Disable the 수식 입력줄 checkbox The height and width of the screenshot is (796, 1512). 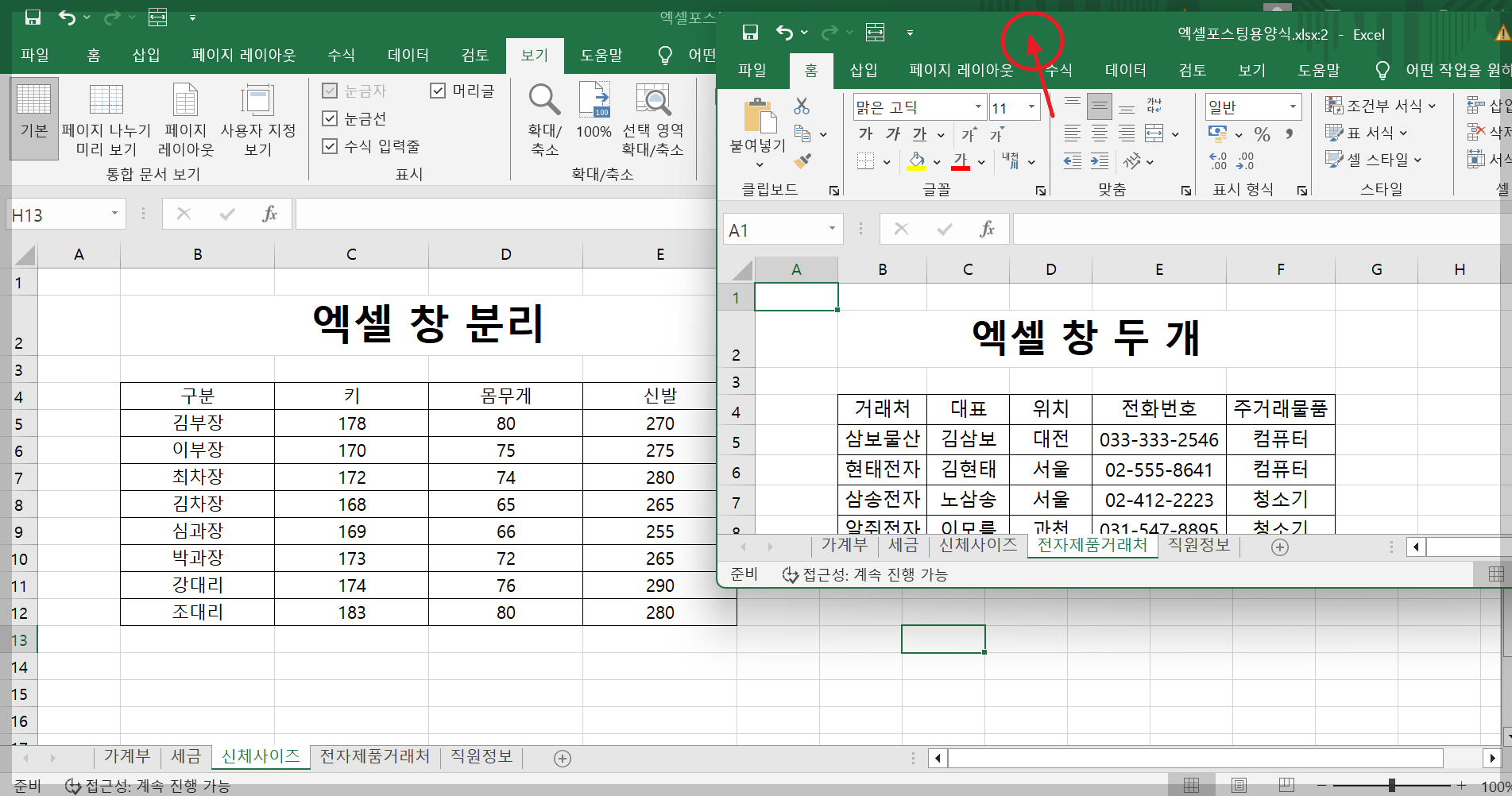tap(330, 146)
